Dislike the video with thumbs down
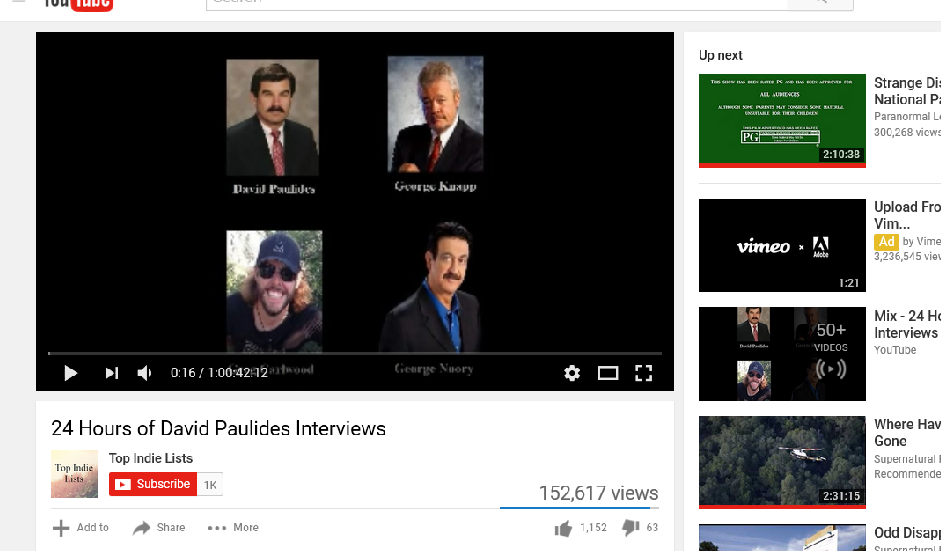This screenshot has height=551, width=941. (630, 528)
